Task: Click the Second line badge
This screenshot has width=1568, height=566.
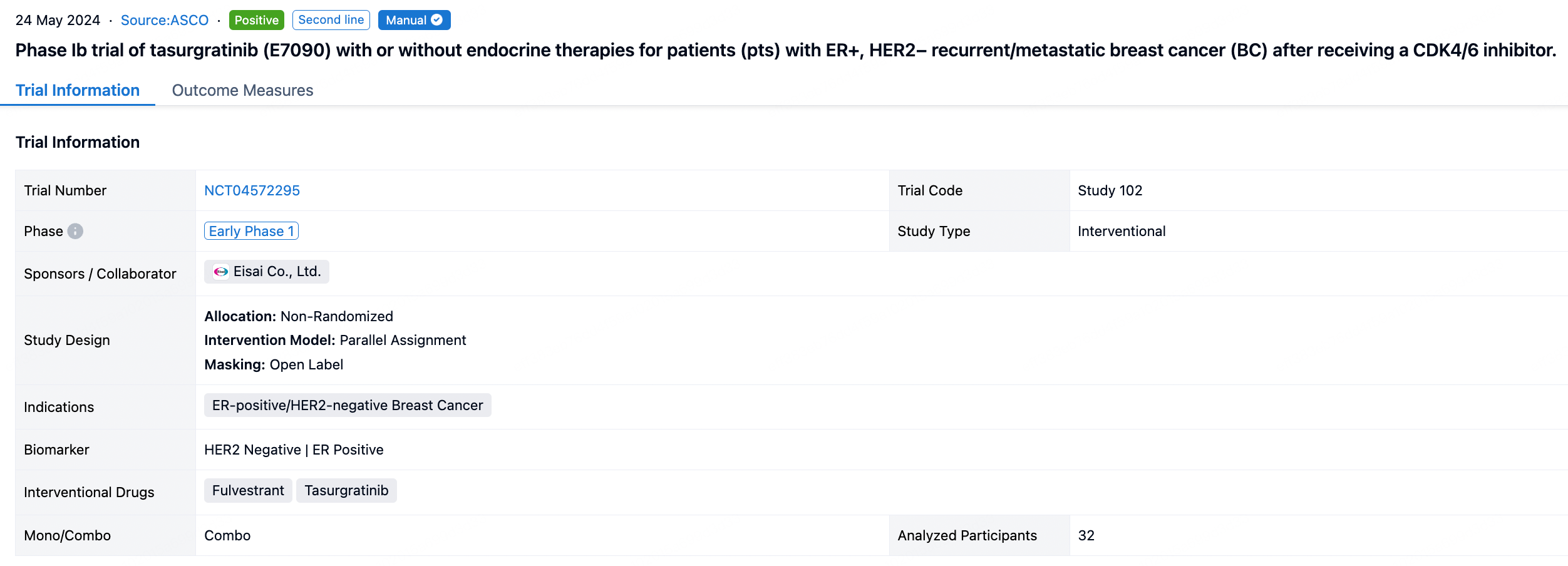Action: pos(331,20)
